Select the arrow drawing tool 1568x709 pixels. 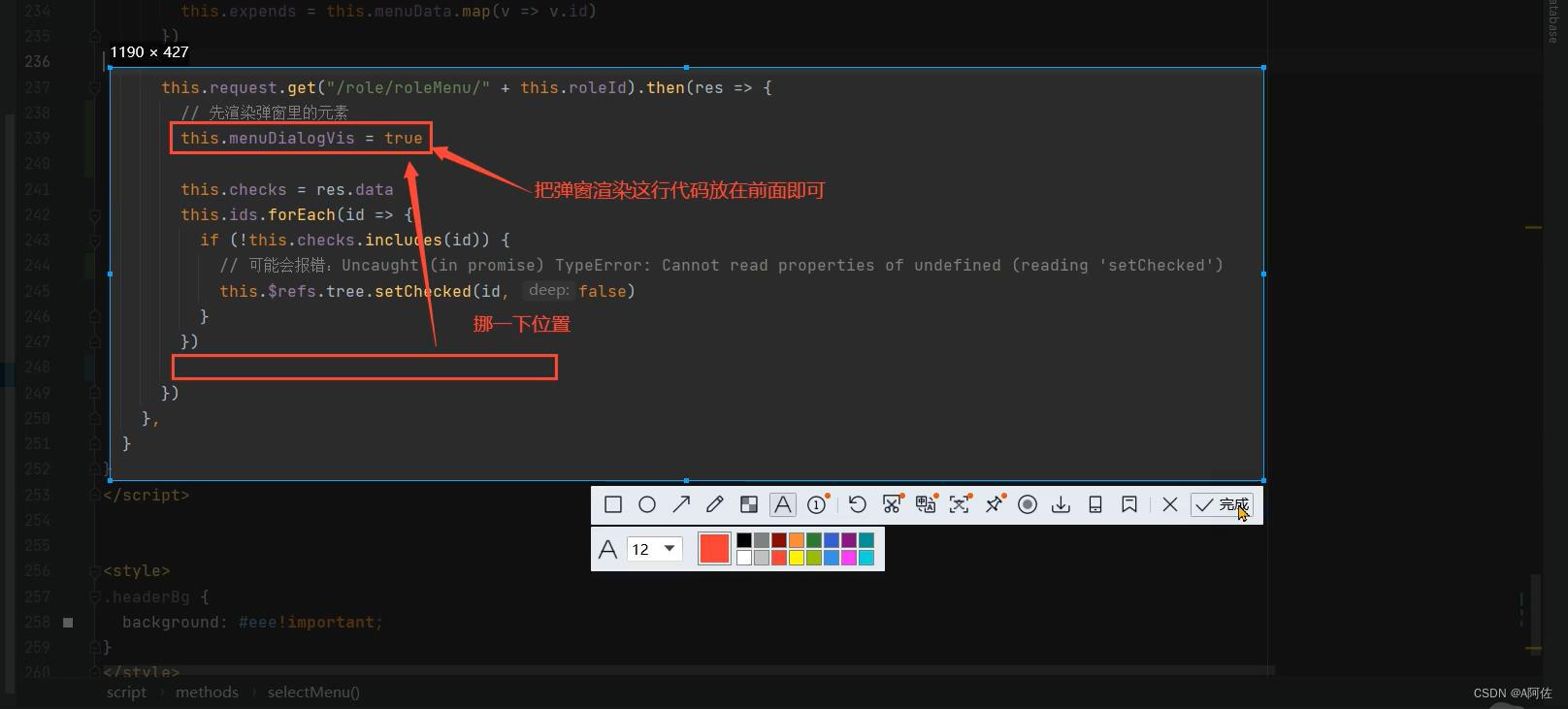681,504
